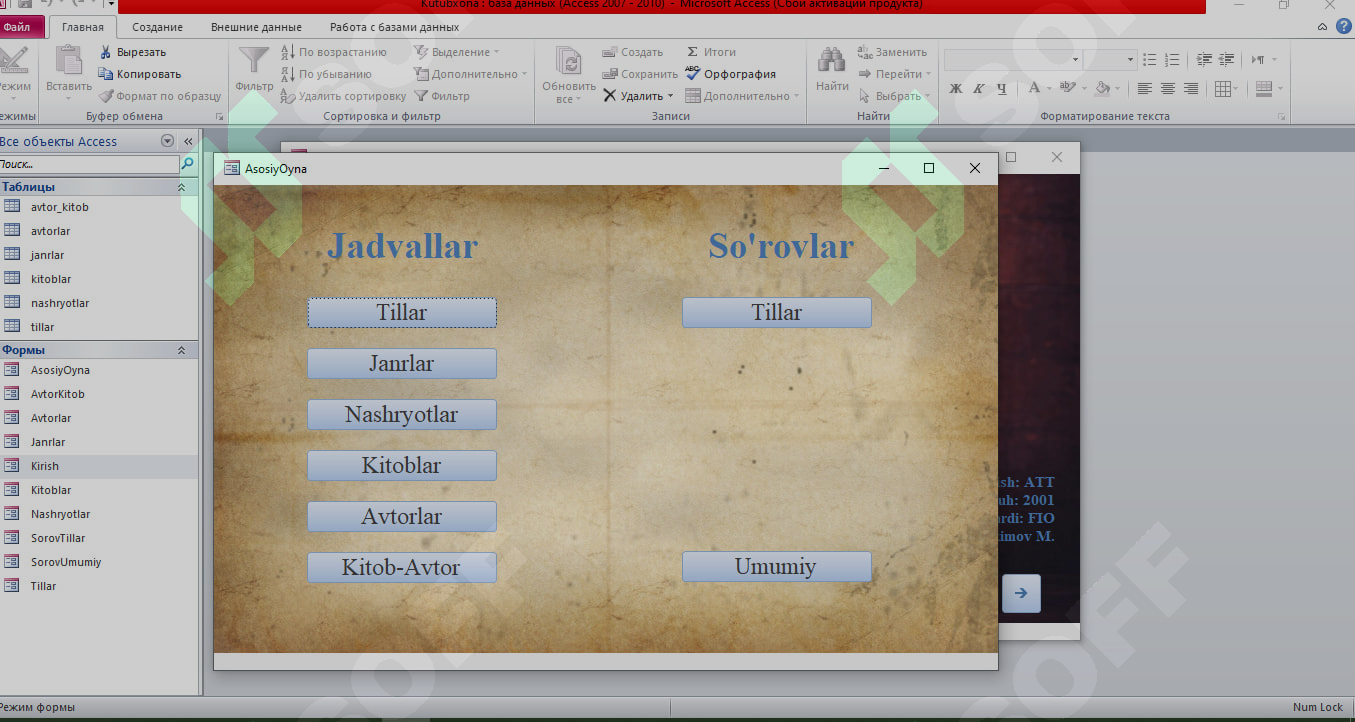This screenshot has width=1355, height=722.
Task: Toggle bold Ж formatting
Action: click(956, 89)
